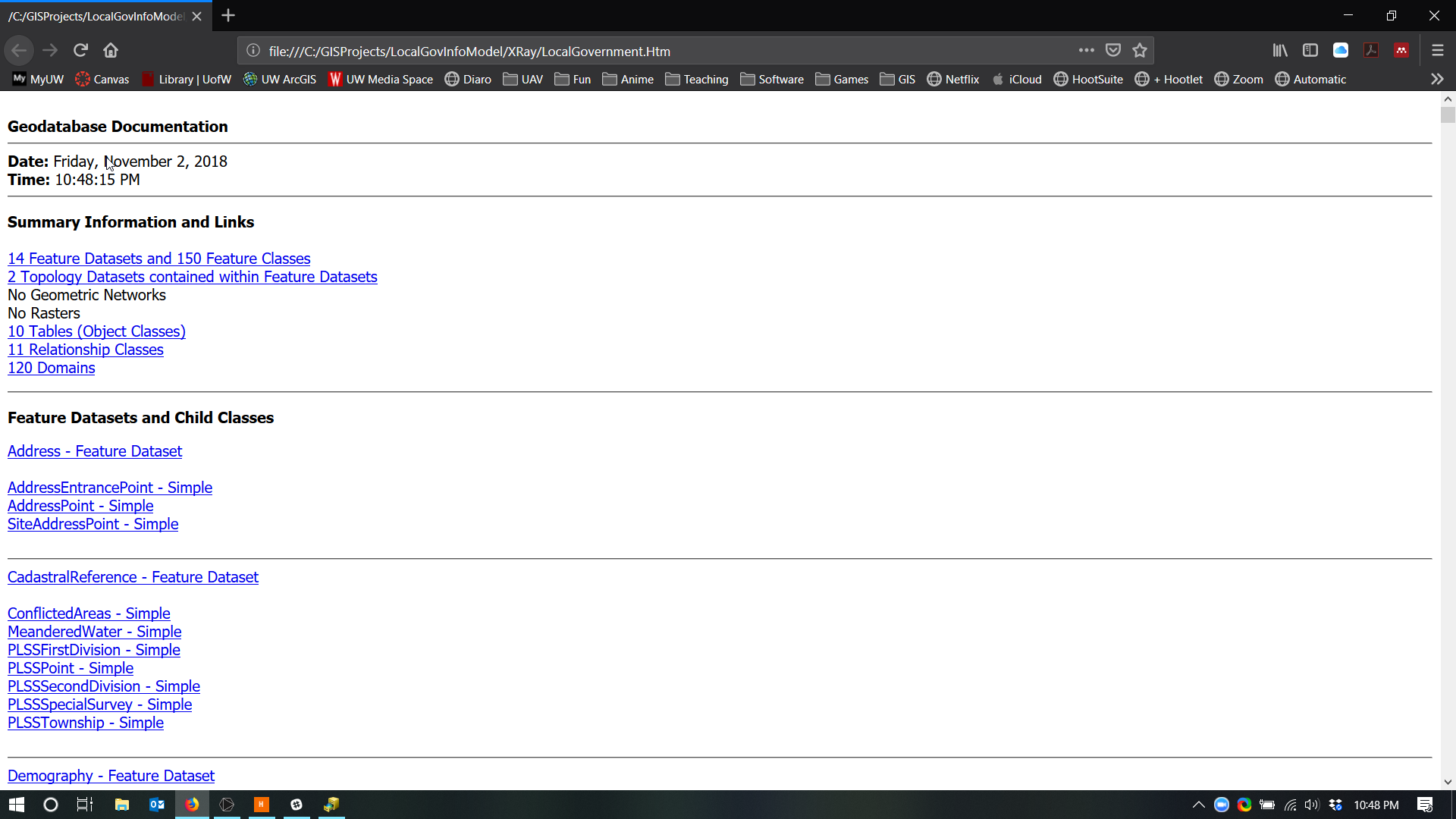Click the Firefox reload page icon
The width and height of the screenshot is (1456, 819).
coord(80,50)
